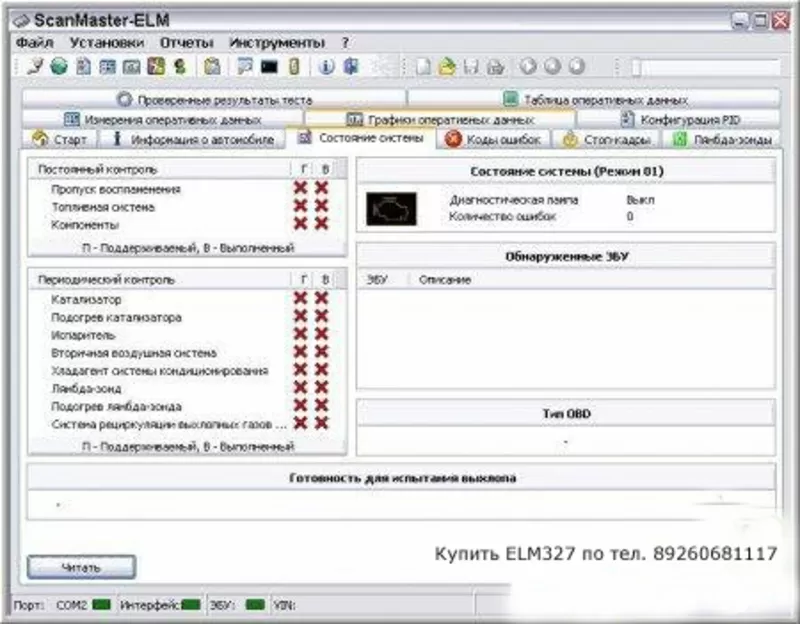
Task: Click the blue table grid toolbar icon
Action: click(x=107, y=66)
